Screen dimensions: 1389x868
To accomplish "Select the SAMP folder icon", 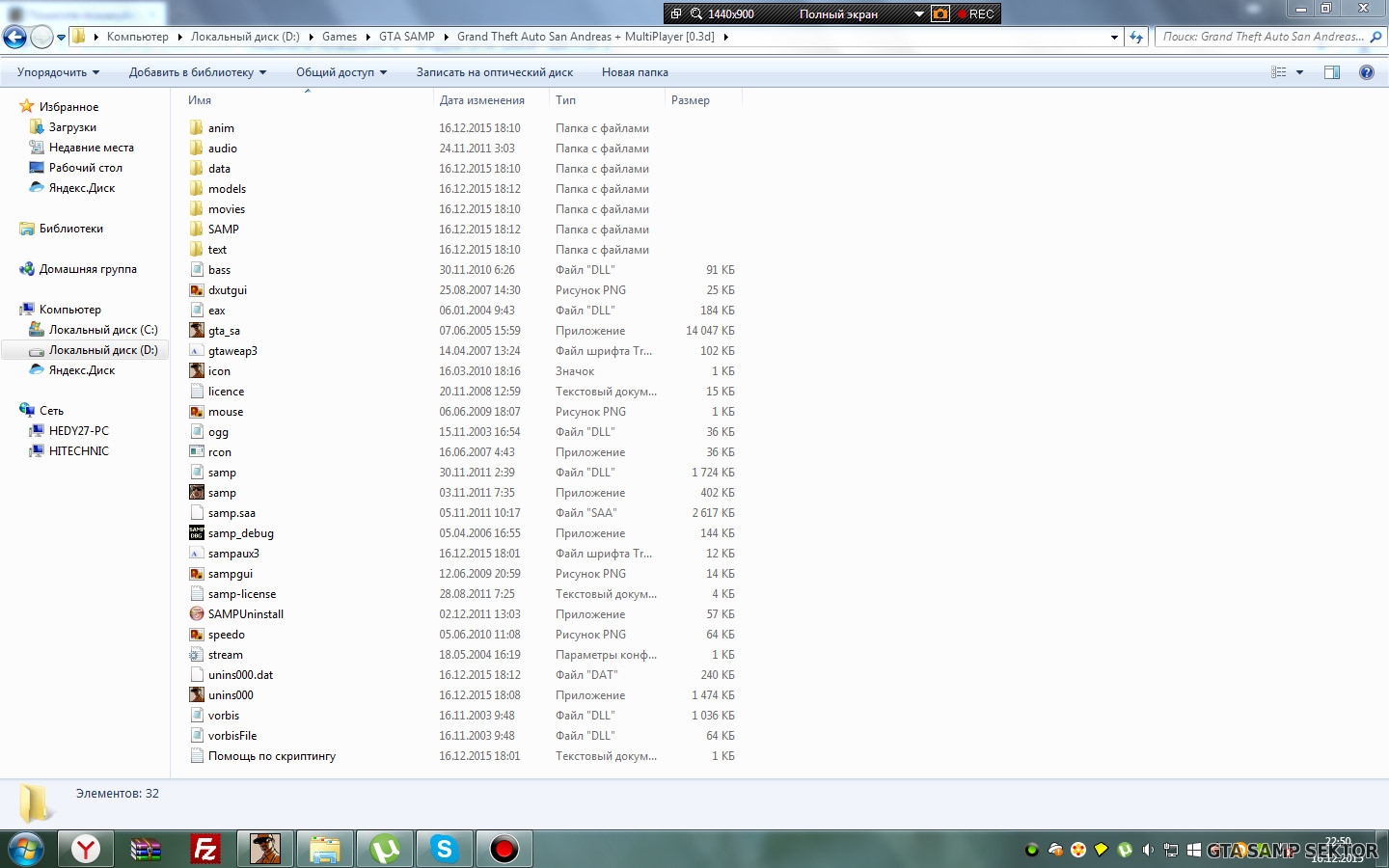I will 197,229.
